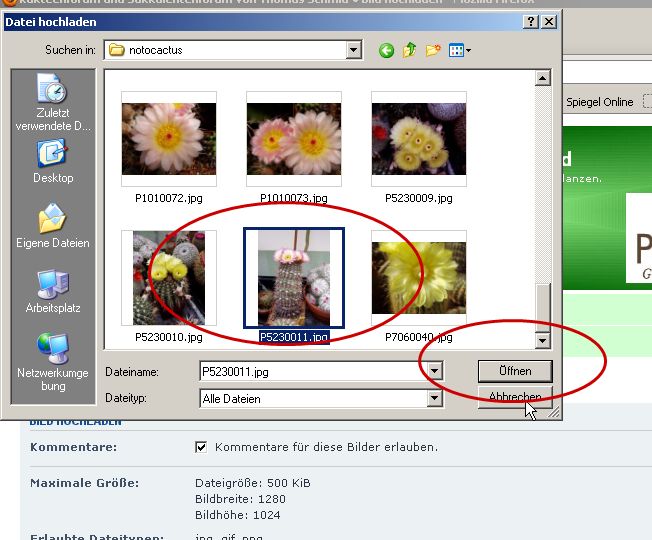Click Spiegel Online bookmark in Firefox
The image size is (652, 540).
point(599,102)
